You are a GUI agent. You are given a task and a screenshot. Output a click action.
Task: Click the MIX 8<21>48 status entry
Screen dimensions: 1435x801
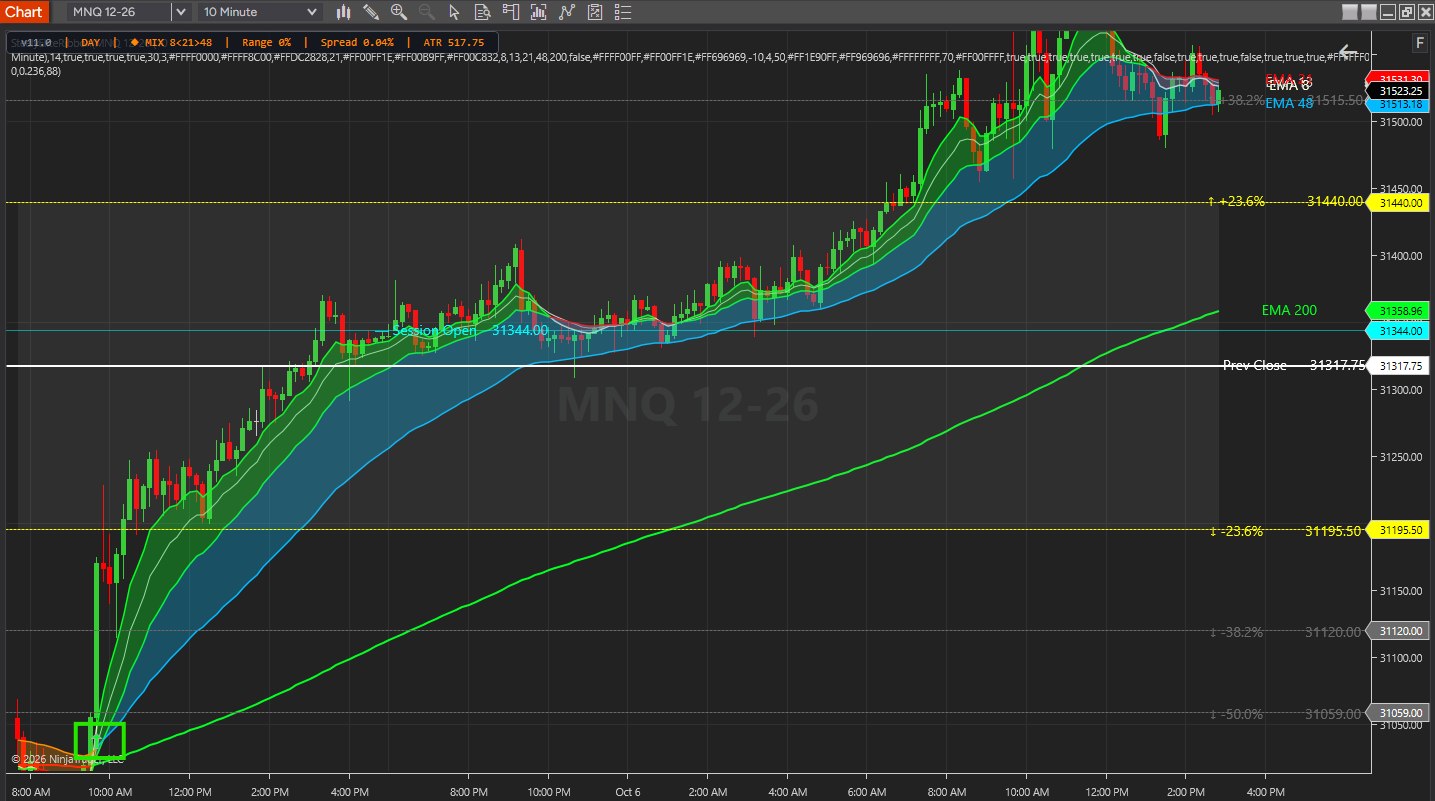170,42
